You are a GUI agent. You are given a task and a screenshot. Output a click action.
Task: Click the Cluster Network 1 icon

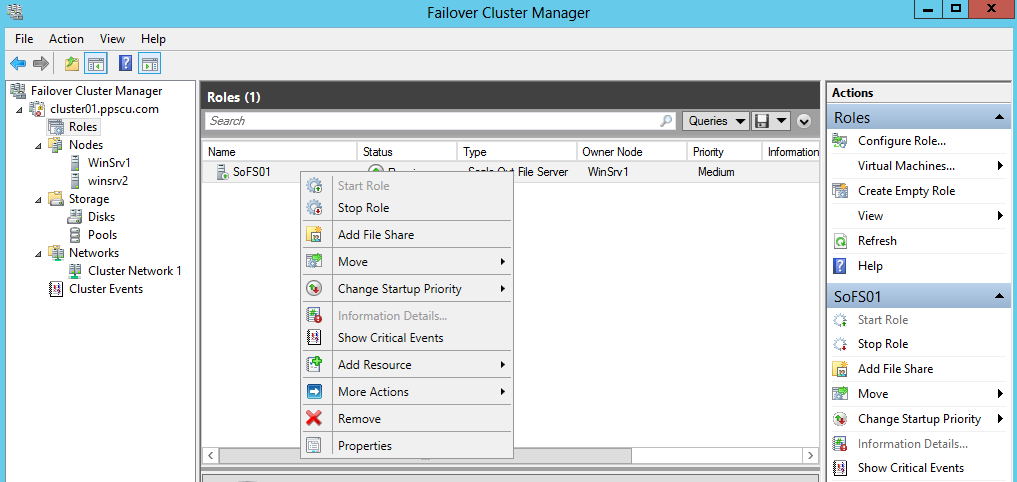(x=76, y=271)
